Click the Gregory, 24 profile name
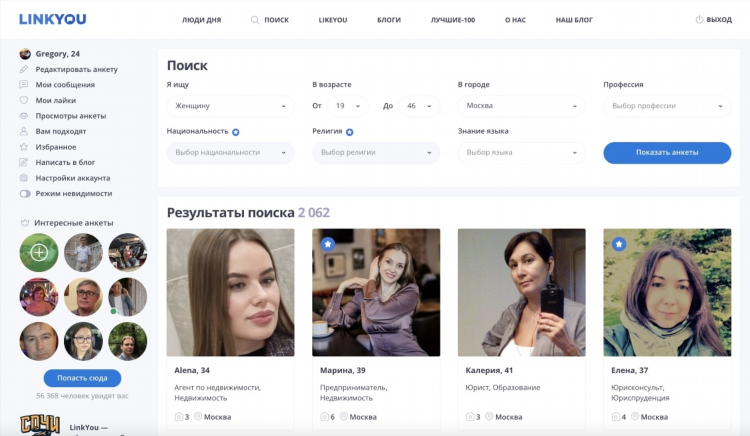The height and width of the screenshot is (436, 750). [57, 54]
